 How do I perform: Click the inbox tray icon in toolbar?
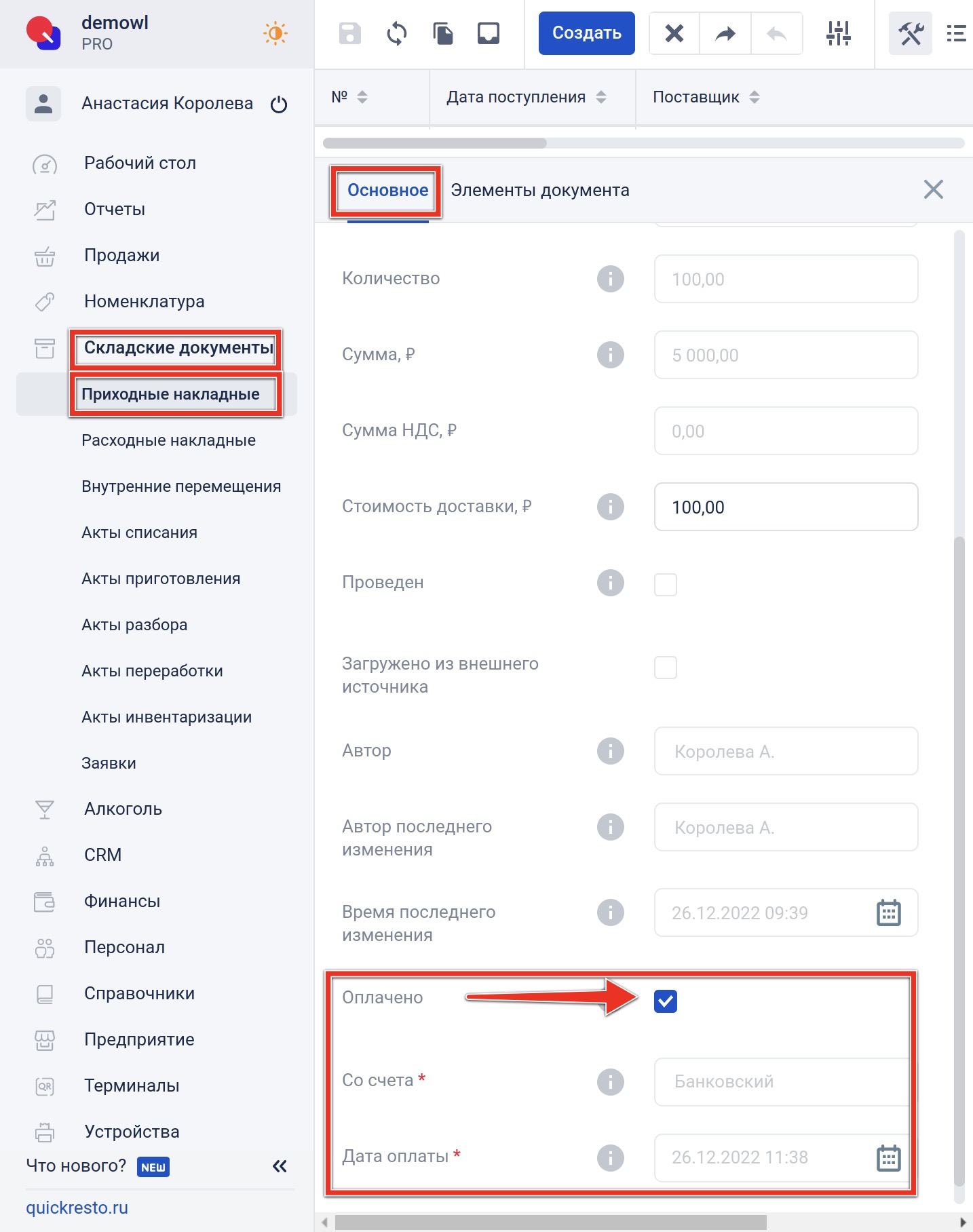click(489, 33)
